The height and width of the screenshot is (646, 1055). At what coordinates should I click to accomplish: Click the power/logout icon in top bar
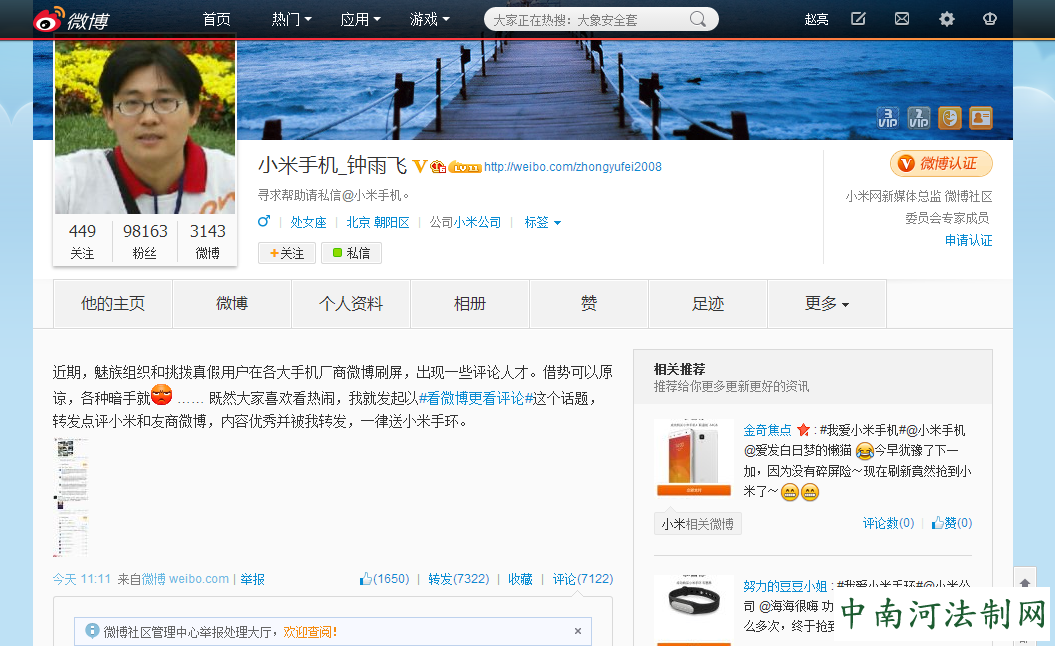pyautogui.click(x=990, y=19)
